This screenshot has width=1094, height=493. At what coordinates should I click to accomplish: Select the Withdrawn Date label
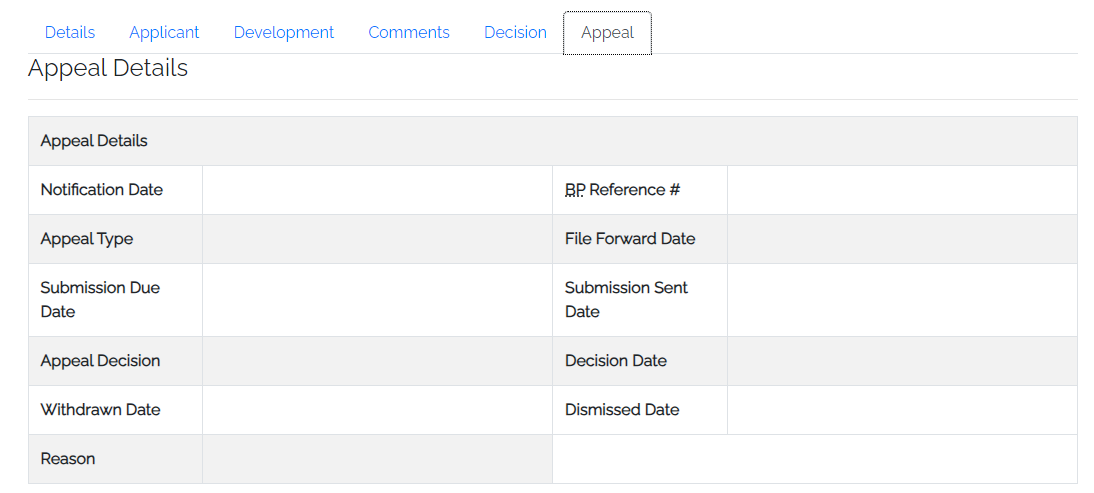tap(100, 409)
